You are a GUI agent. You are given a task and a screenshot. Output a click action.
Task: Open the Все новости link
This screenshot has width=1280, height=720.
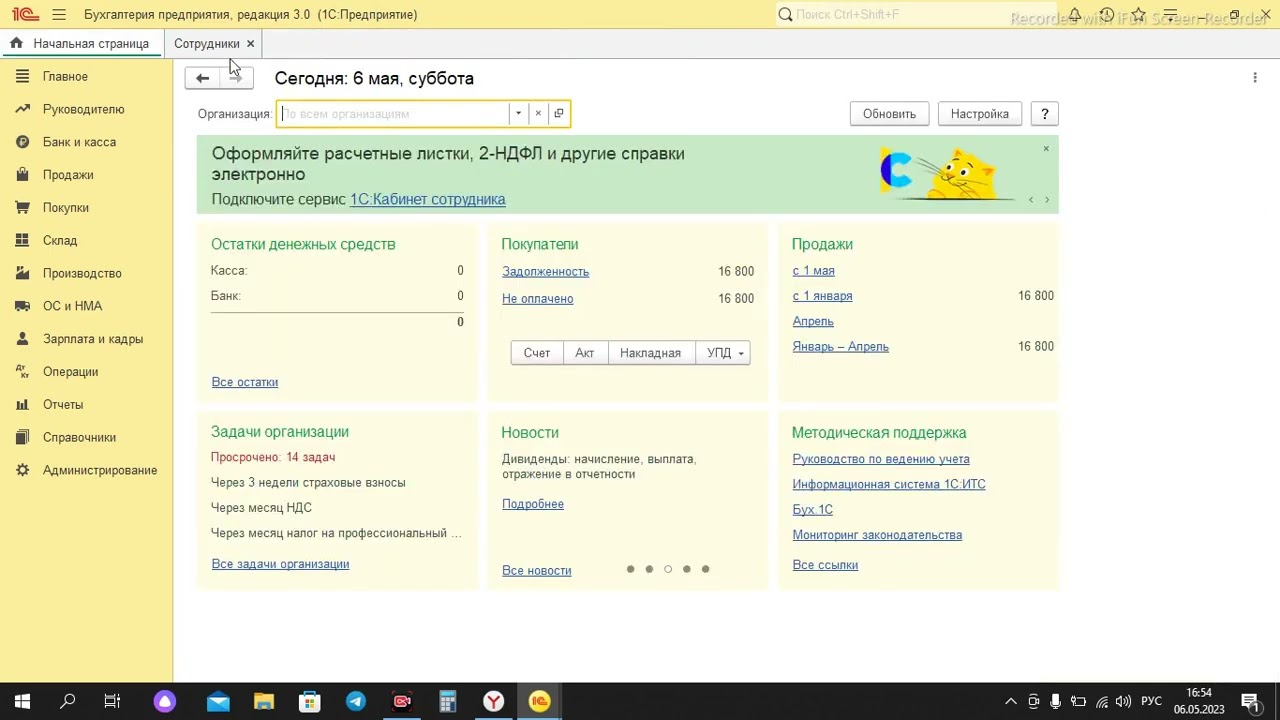(x=536, y=570)
